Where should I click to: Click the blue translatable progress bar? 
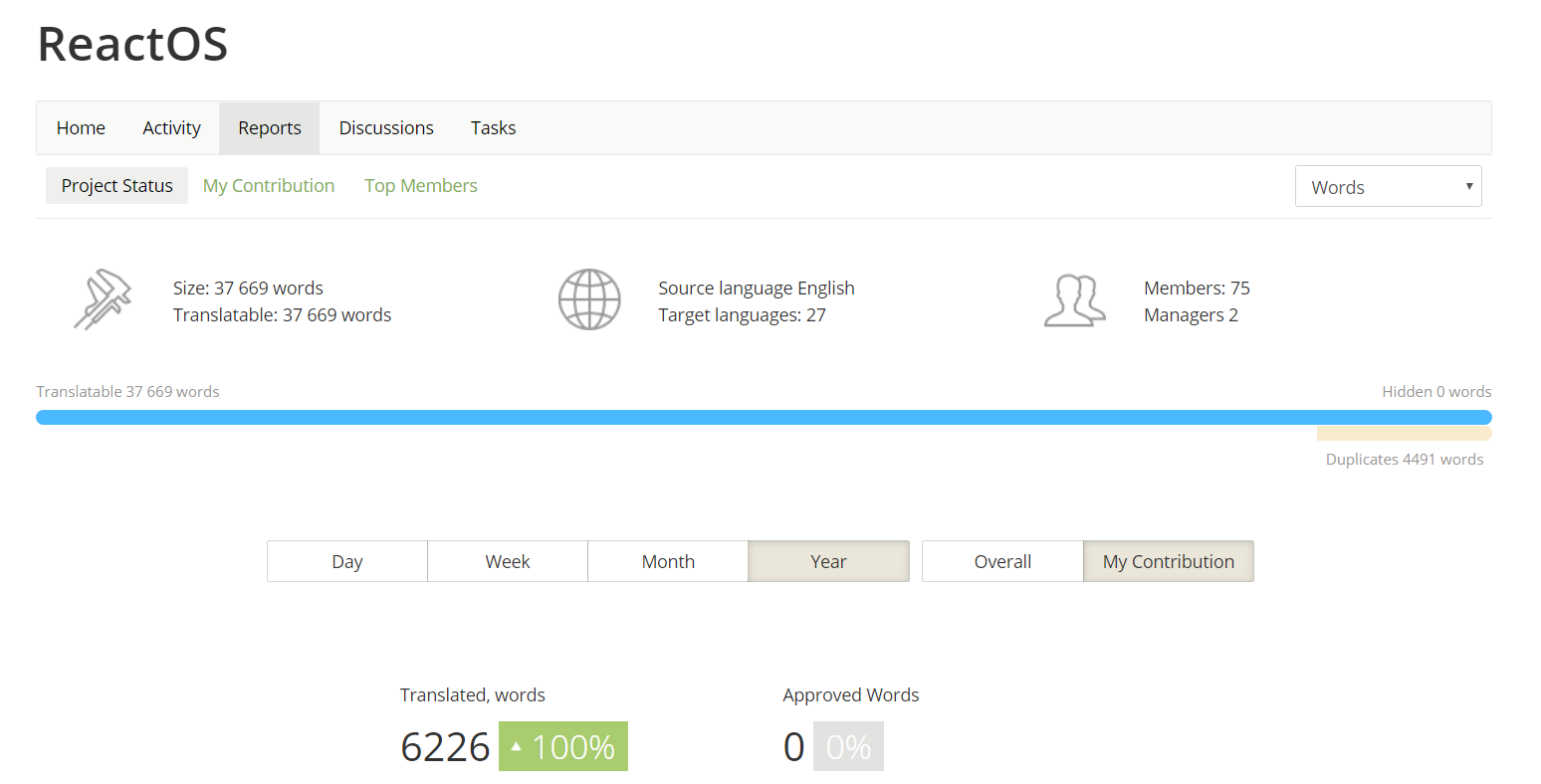(764, 417)
